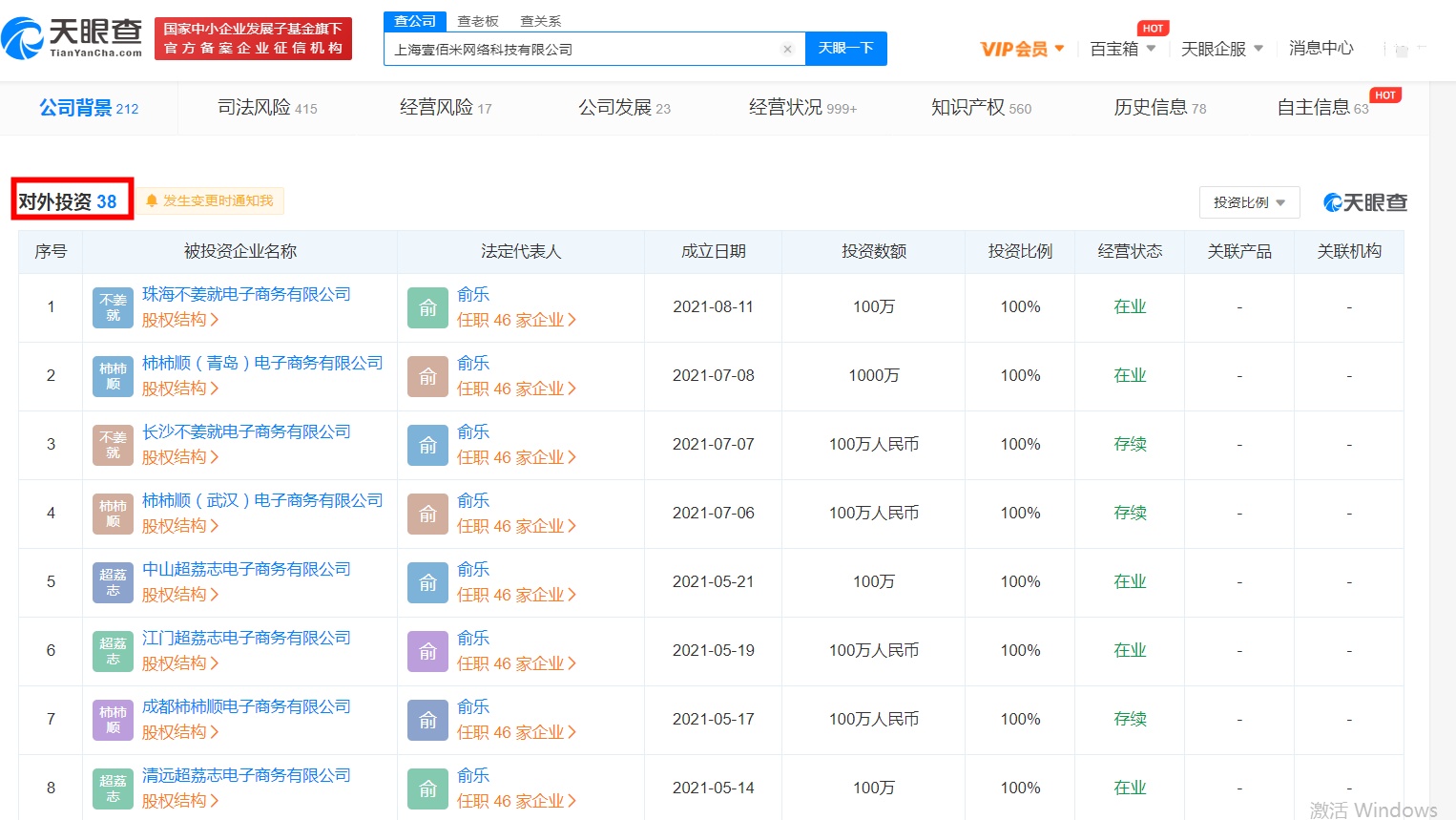Switch to the 查老板 search tab

478,21
